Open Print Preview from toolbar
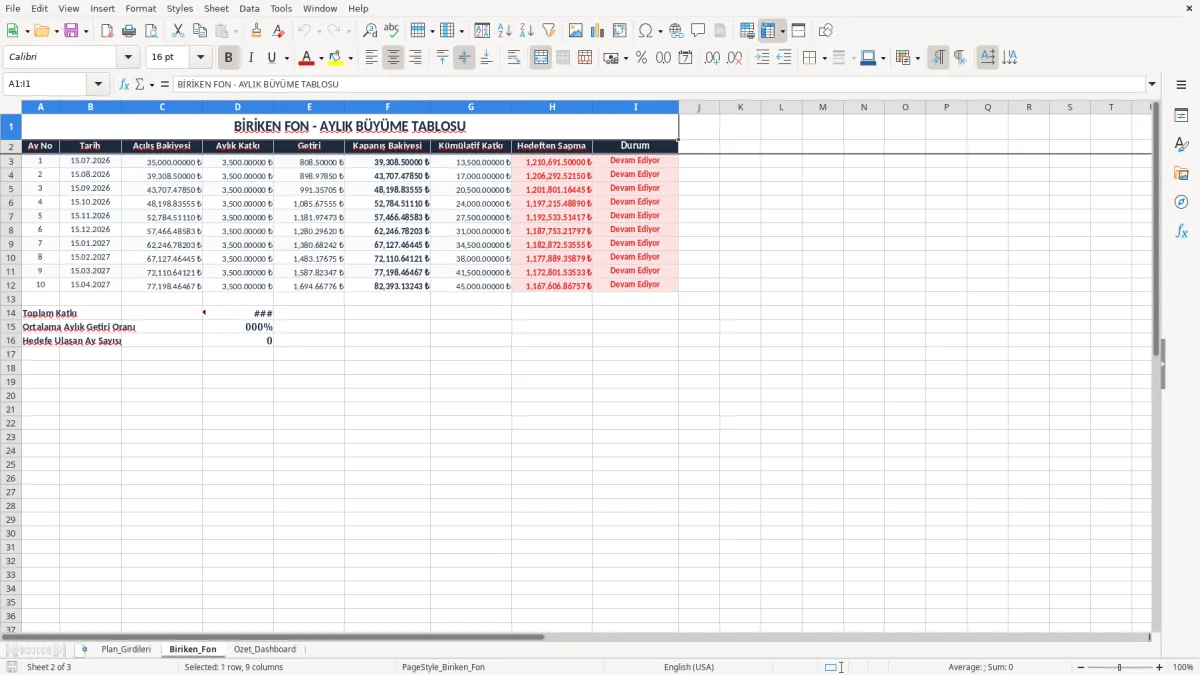The image size is (1200, 675). coord(150,31)
